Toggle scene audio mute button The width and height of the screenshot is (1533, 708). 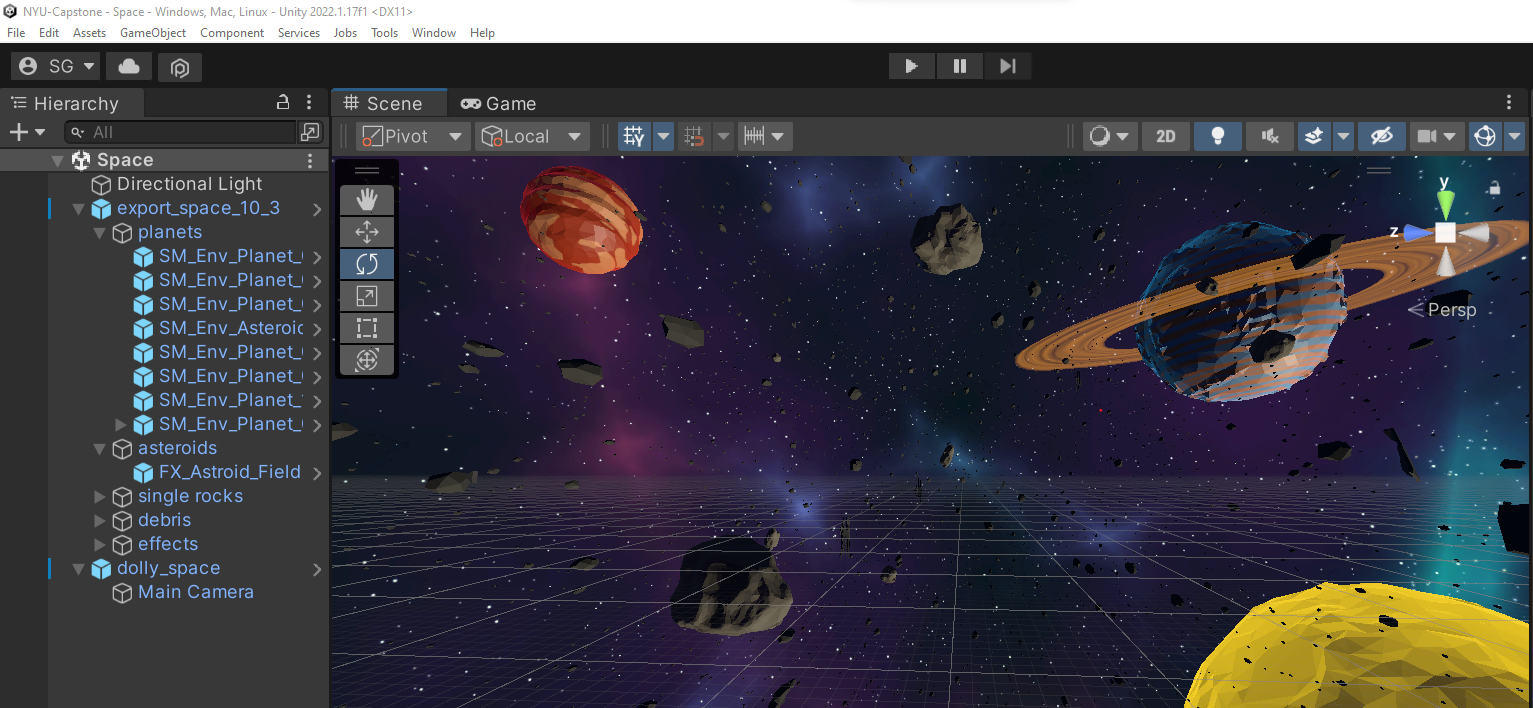1270,136
